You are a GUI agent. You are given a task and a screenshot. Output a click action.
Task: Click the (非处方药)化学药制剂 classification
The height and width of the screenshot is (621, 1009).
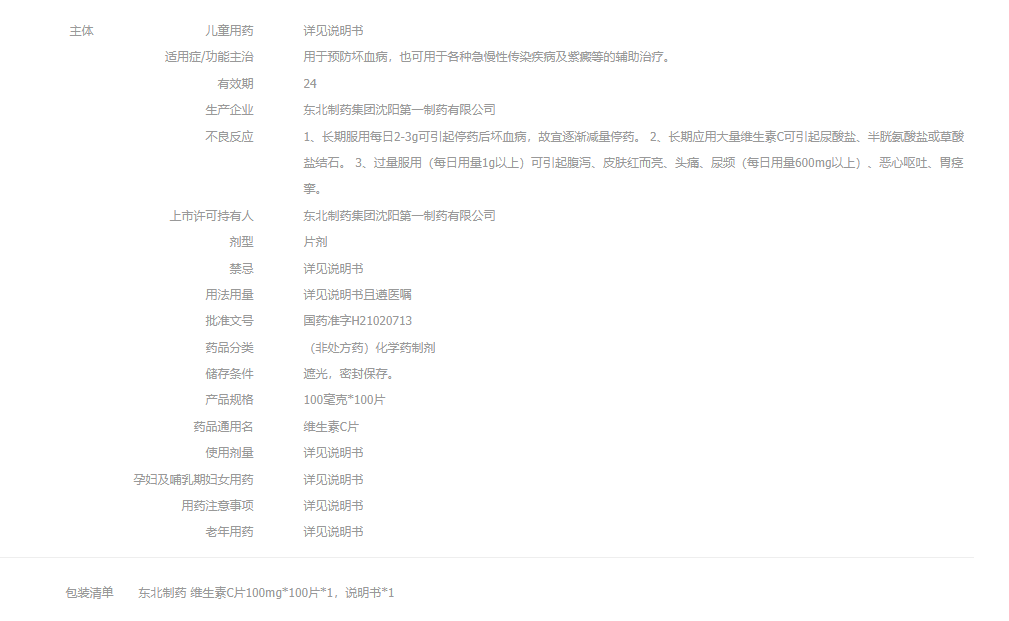click(x=369, y=348)
